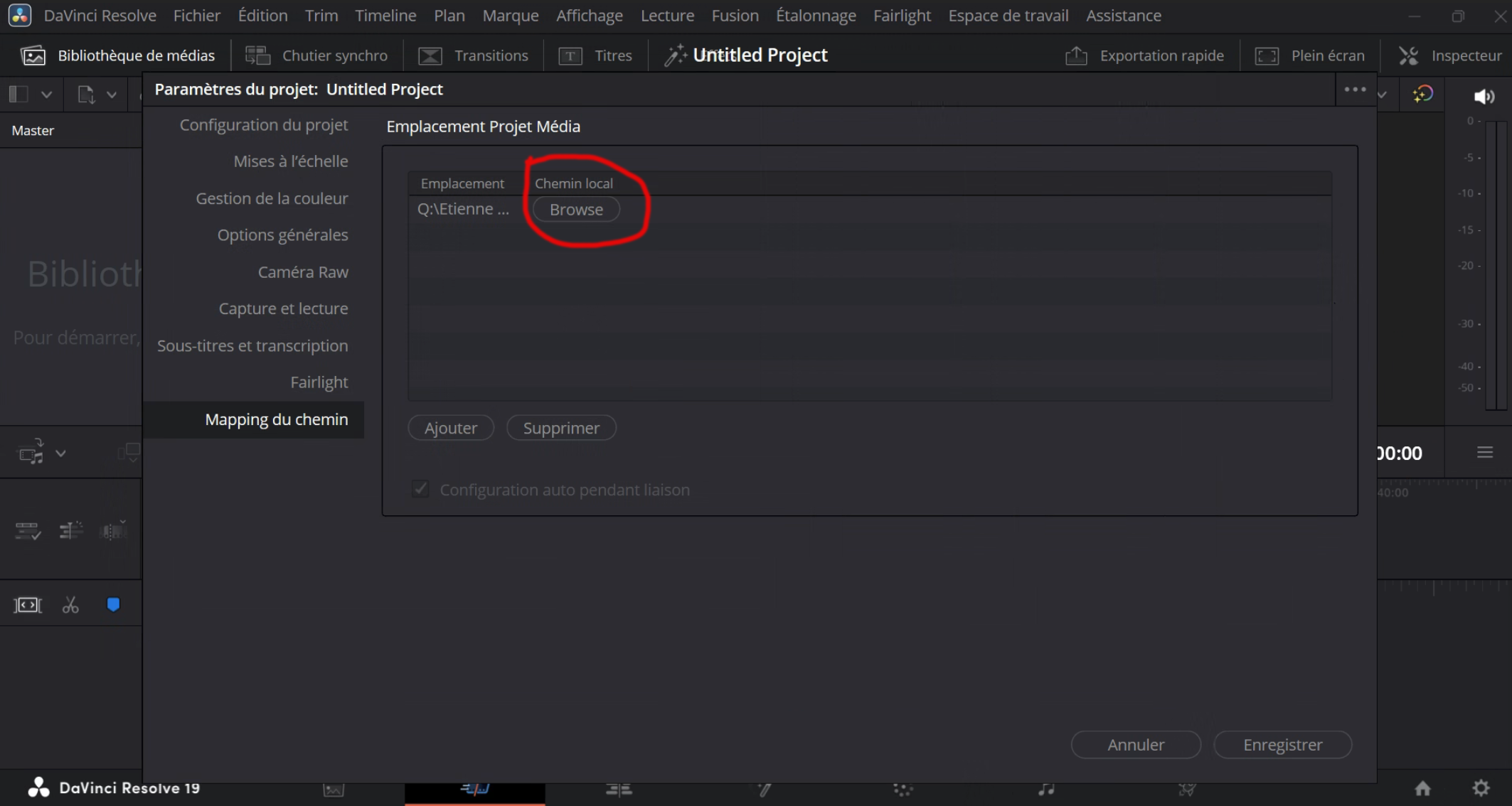This screenshot has width=1512, height=806.
Task: Open the Timeline menu
Action: (x=385, y=15)
